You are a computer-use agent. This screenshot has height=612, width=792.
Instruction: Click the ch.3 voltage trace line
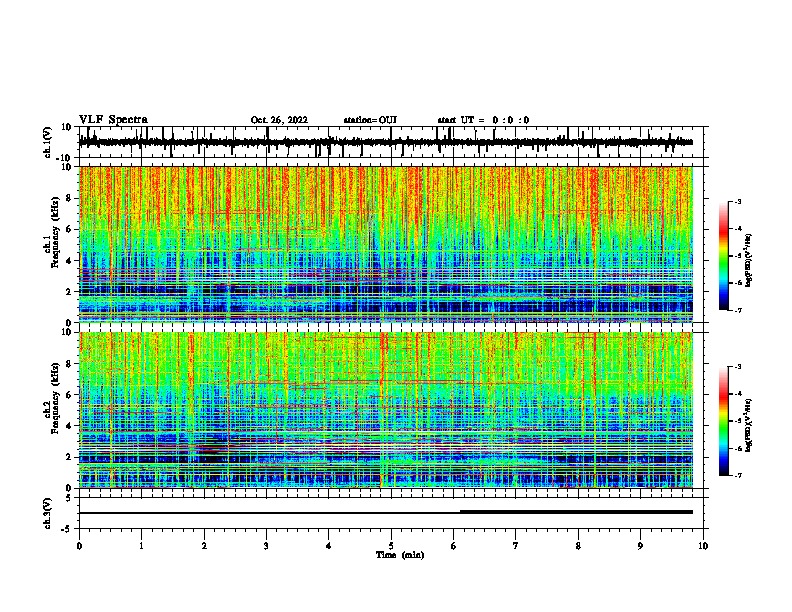click(386, 513)
